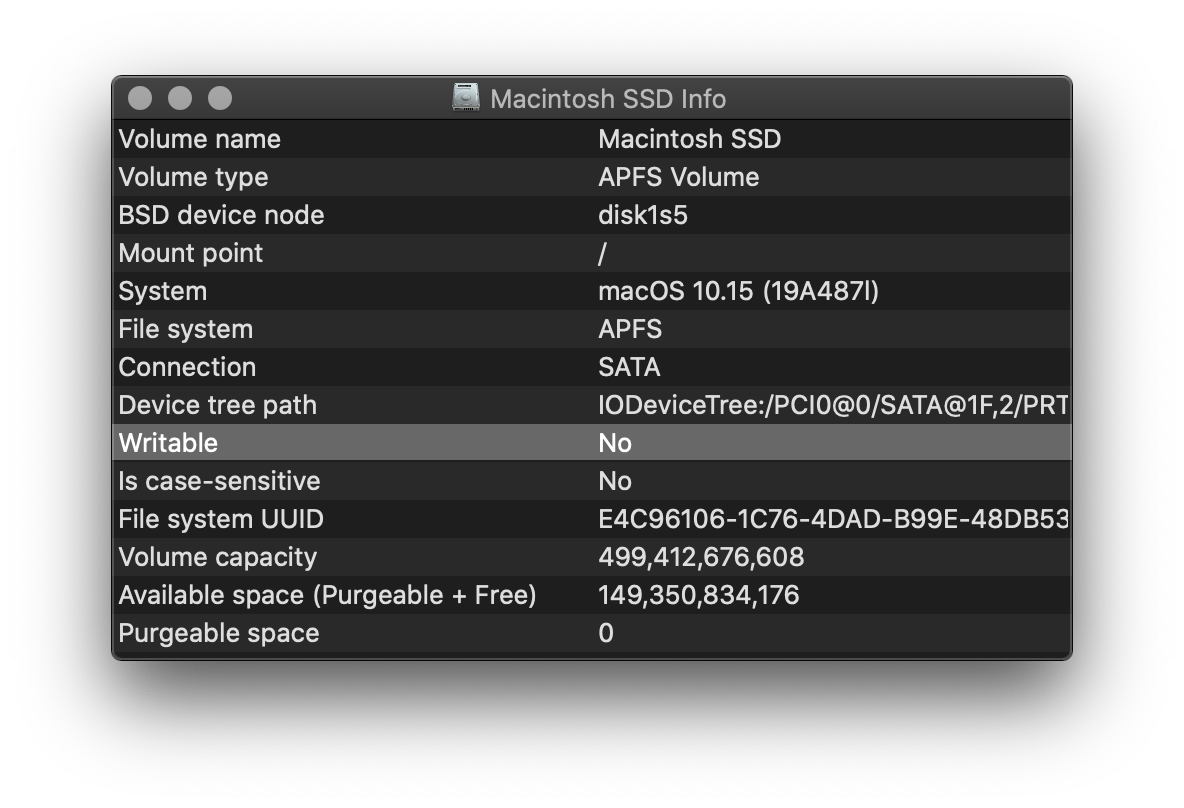Viewport: 1184px width, 808px height.
Task: Select the 'File system' label
Action: click(x=186, y=329)
